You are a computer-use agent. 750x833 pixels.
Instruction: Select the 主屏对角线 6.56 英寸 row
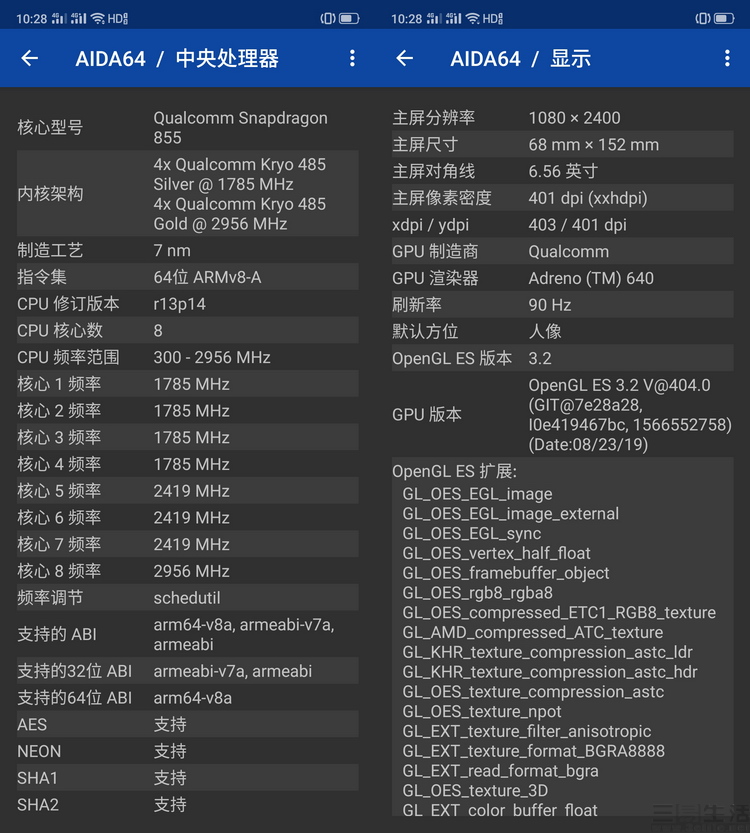[x=562, y=171]
